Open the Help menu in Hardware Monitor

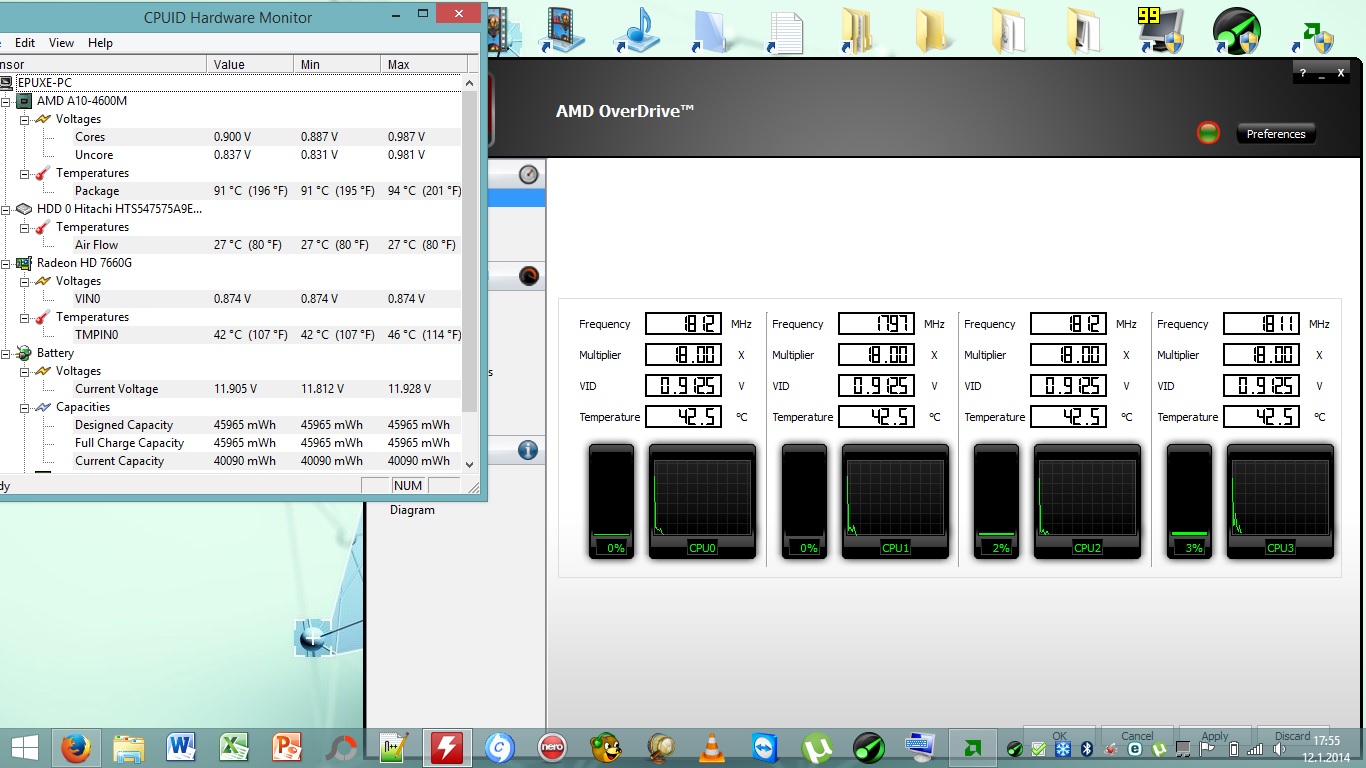(100, 43)
